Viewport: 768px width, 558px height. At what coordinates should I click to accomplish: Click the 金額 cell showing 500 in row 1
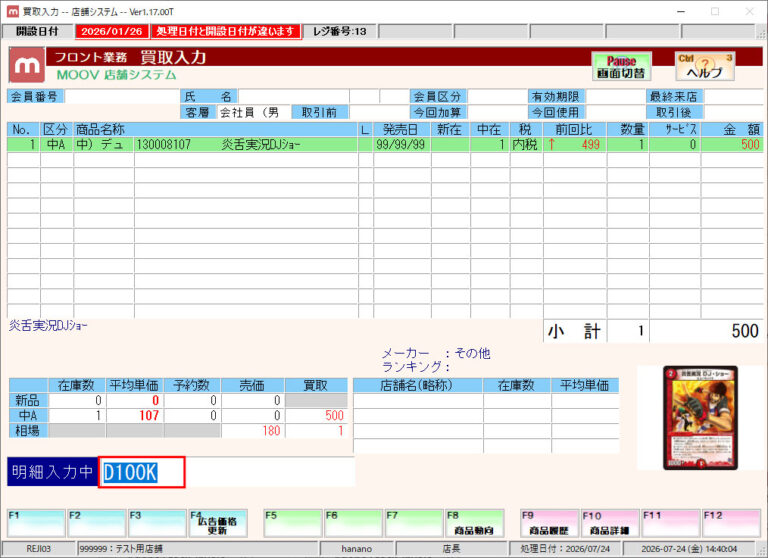point(732,145)
